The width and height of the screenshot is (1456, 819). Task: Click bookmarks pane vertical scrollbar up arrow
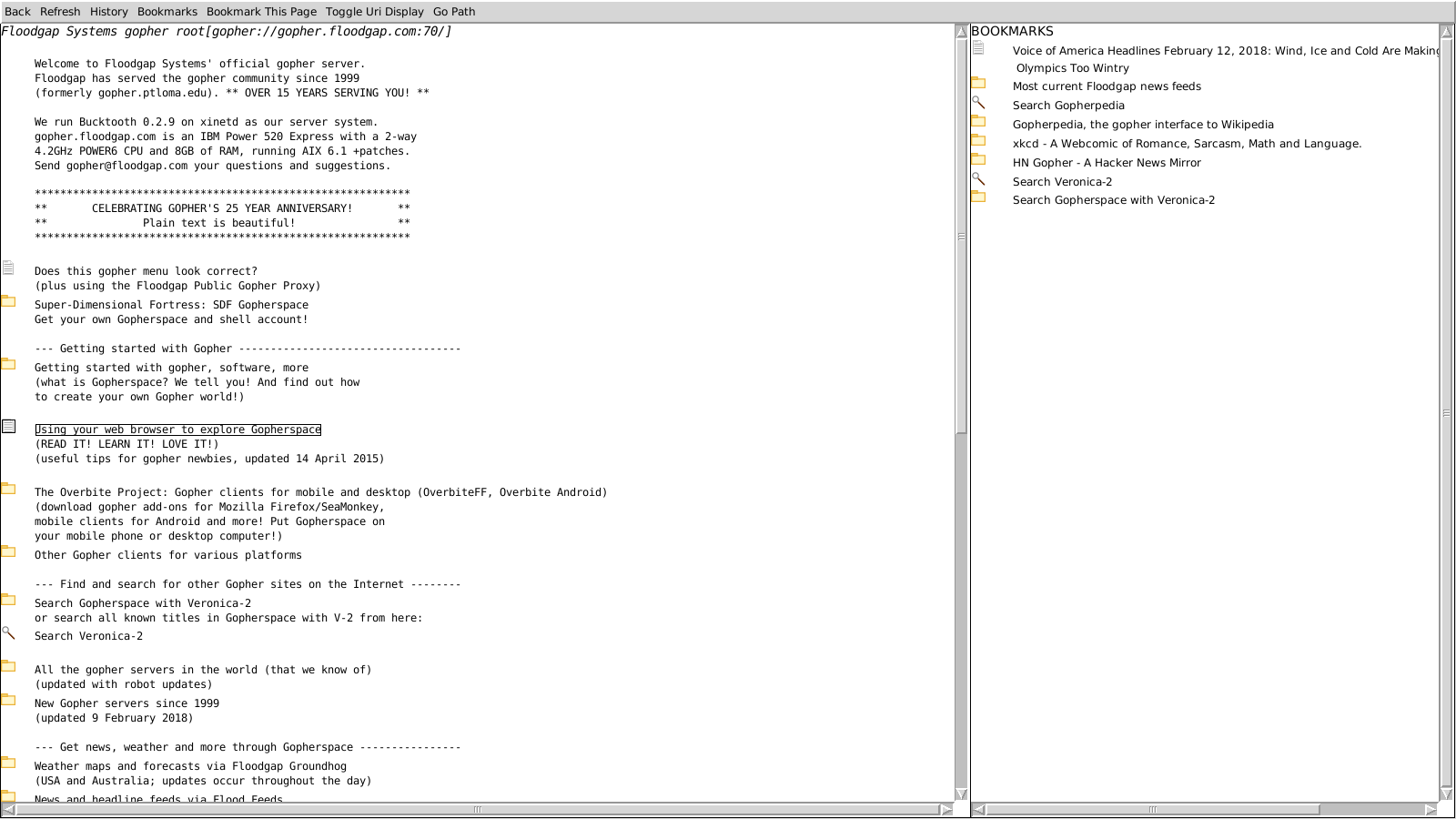1447,31
